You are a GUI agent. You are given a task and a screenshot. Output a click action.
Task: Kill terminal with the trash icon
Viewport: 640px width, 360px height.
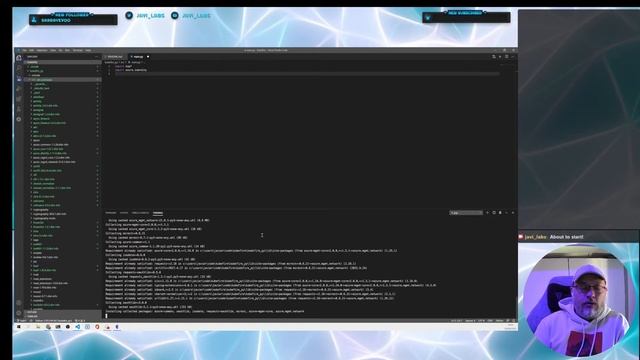pyautogui.click(x=500, y=213)
